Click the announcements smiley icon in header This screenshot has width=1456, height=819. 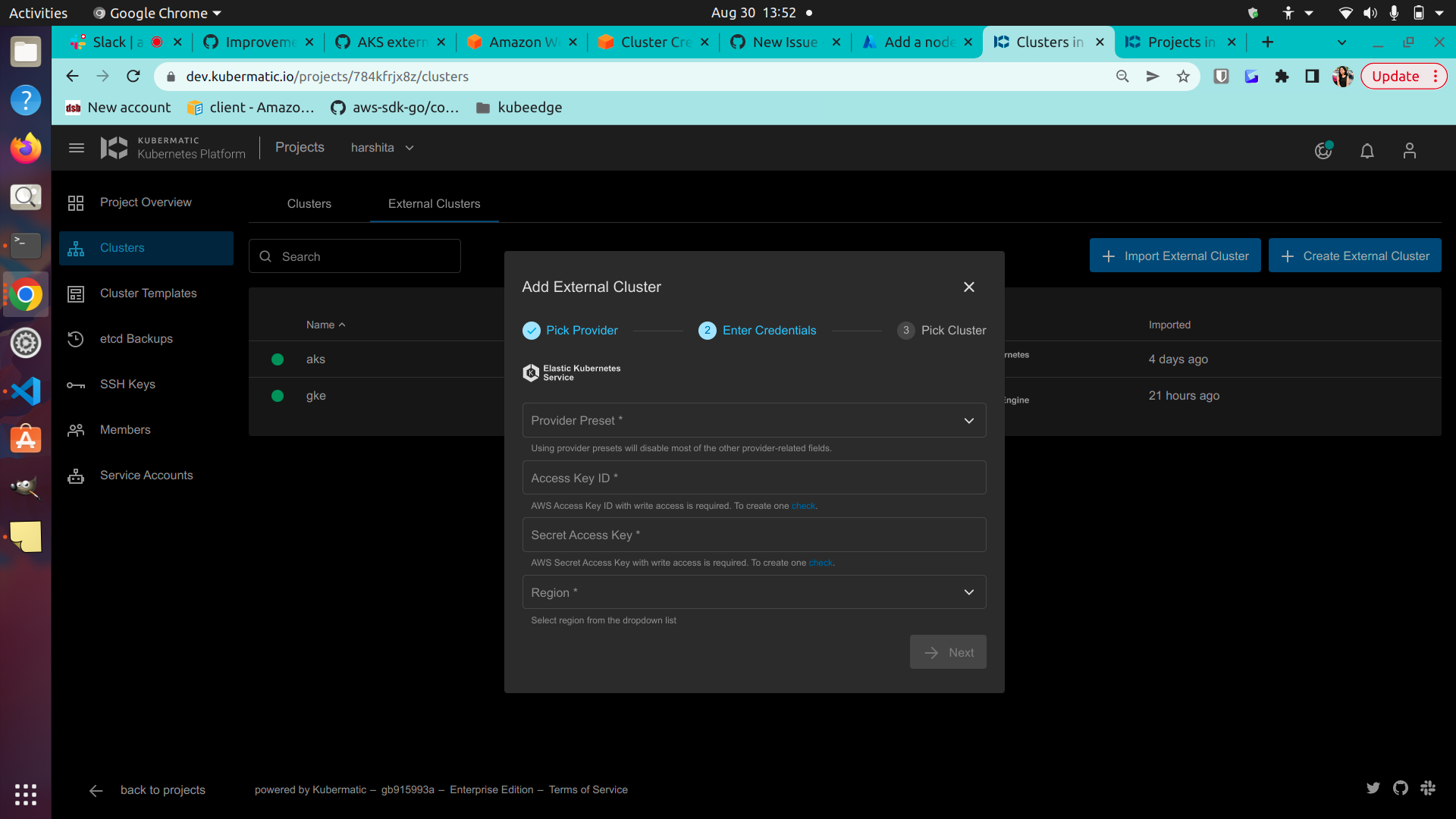click(1323, 151)
